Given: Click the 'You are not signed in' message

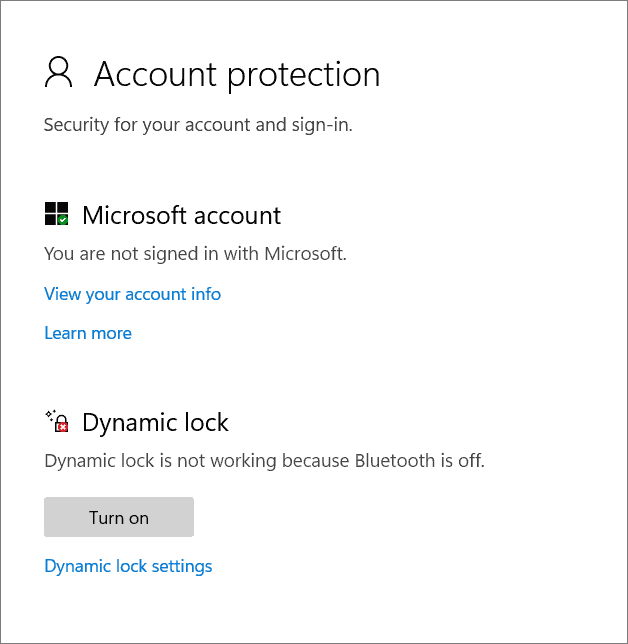Looking at the screenshot, I should 195,254.
